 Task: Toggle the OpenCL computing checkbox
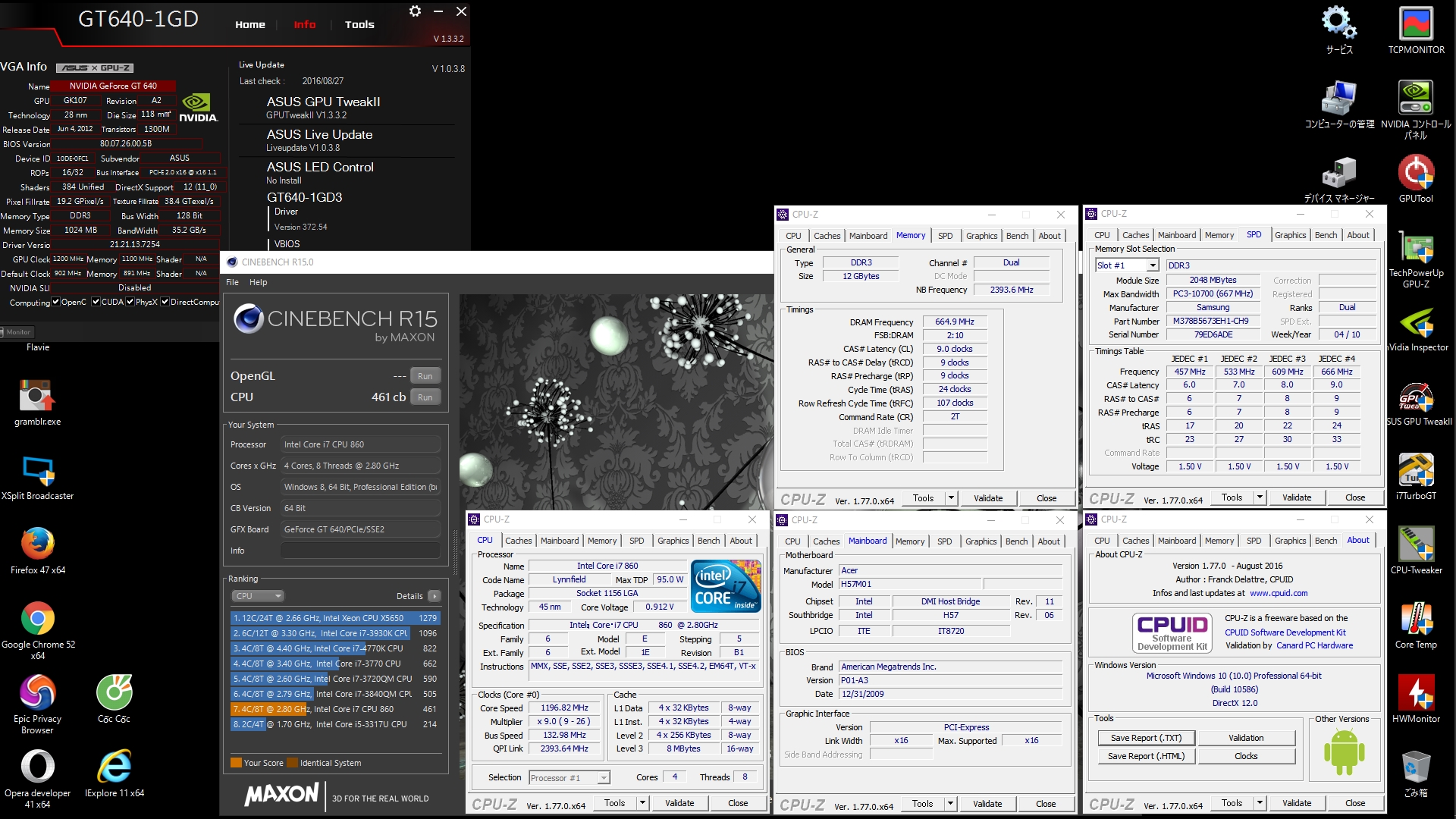(x=56, y=302)
